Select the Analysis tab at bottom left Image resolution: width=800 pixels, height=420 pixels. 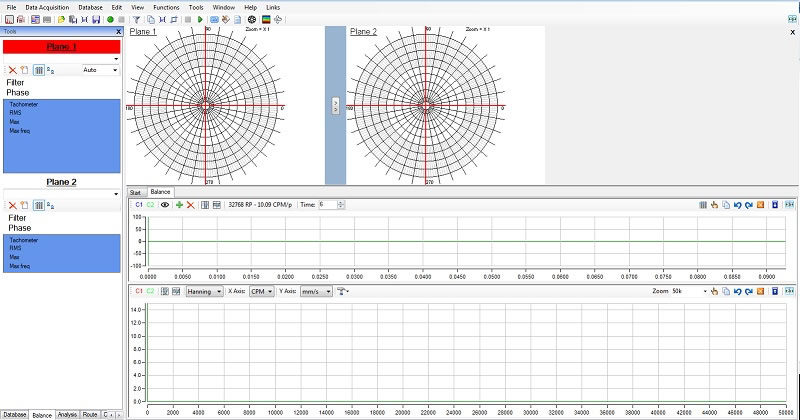point(67,414)
